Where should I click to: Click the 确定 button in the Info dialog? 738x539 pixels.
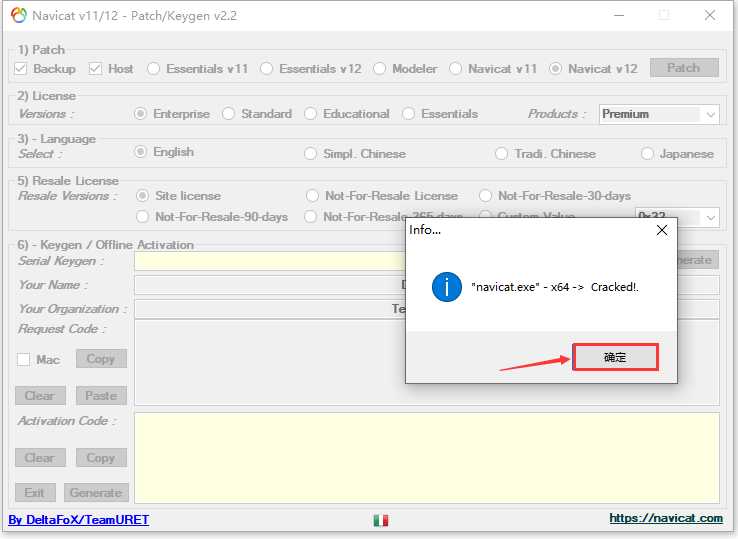click(x=615, y=357)
